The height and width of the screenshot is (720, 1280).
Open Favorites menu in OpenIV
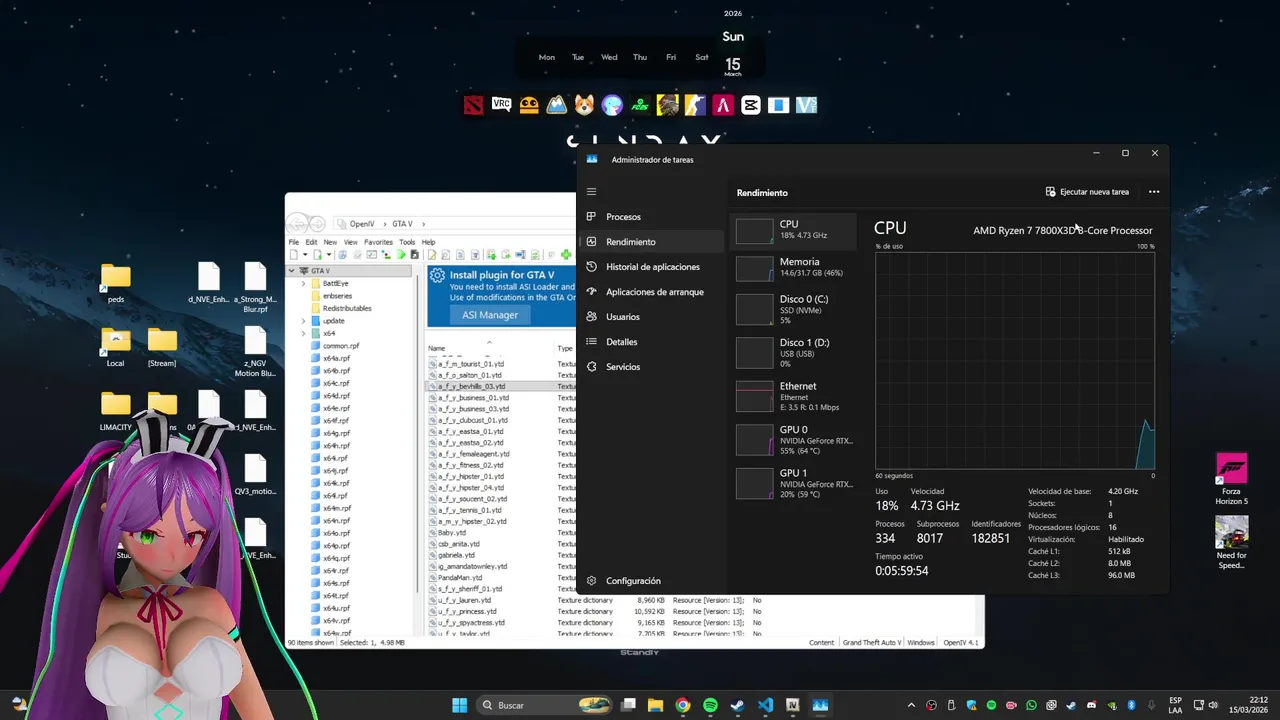pos(378,242)
